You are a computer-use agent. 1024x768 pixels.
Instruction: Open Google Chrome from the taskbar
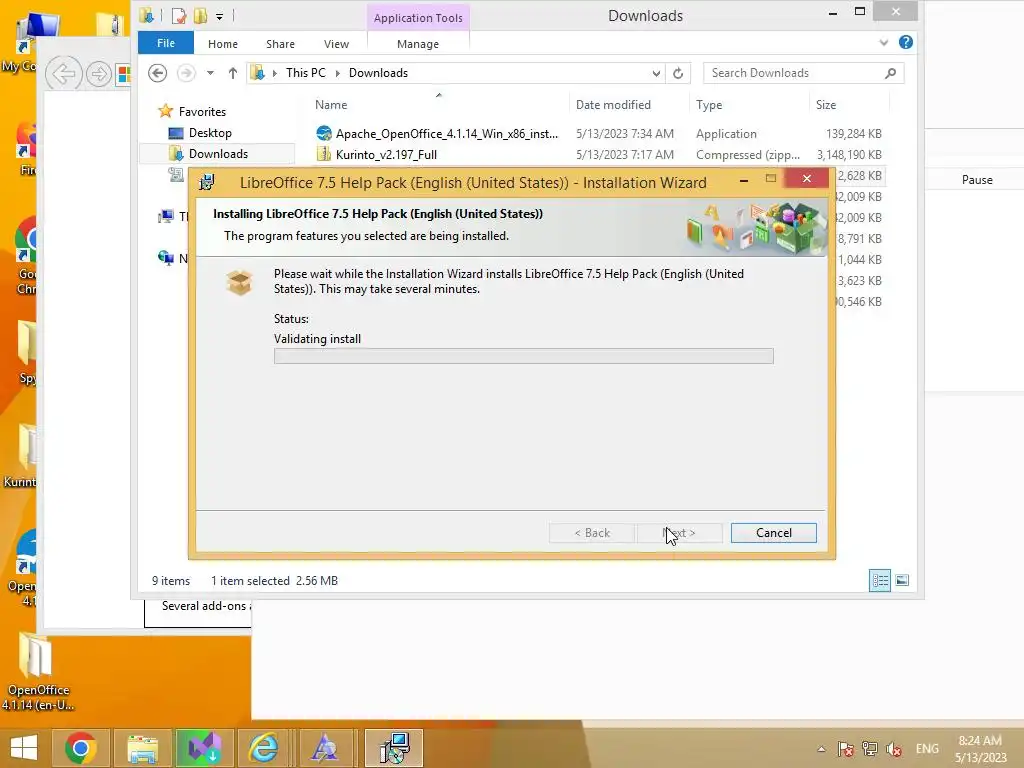[x=80, y=748]
